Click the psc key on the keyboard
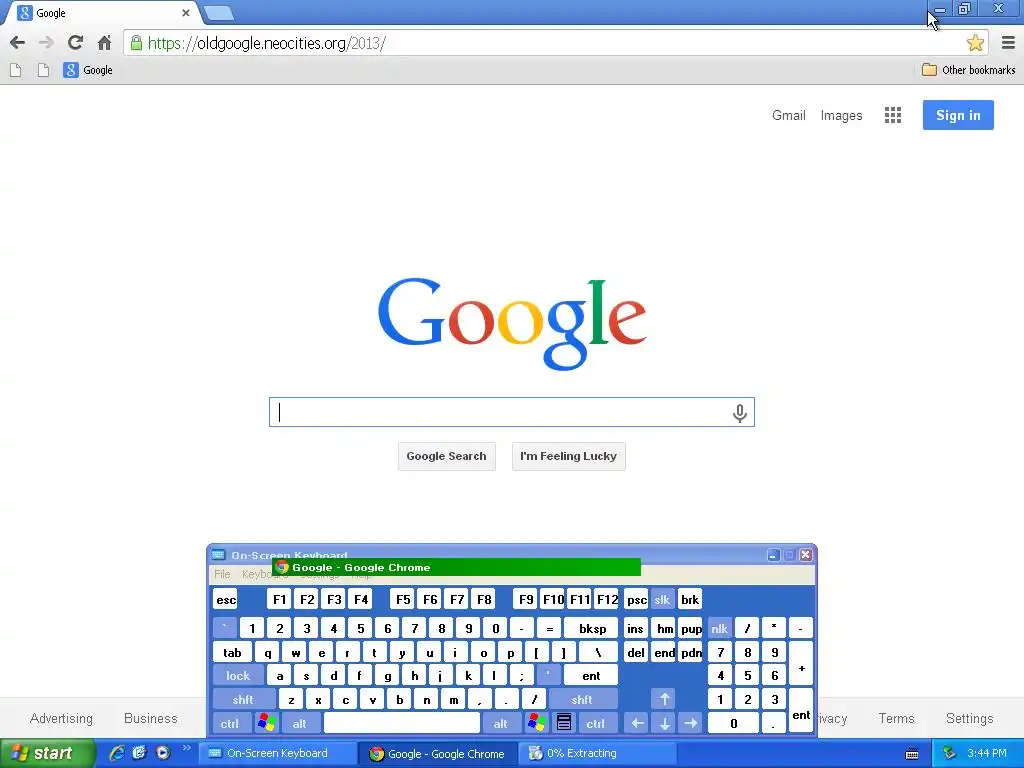1024x768 pixels. pyautogui.click(x=637, y=600)
